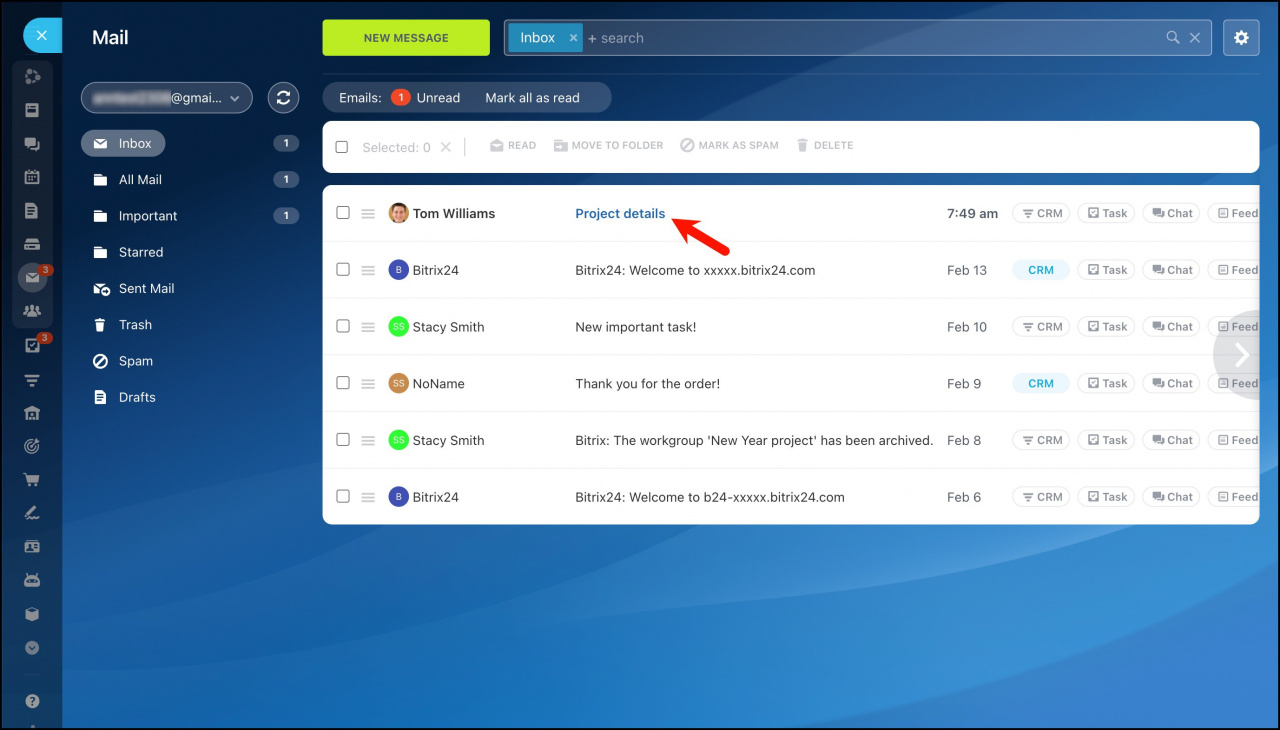Click the CRM button on Tom Williams row

[1041, 213]
